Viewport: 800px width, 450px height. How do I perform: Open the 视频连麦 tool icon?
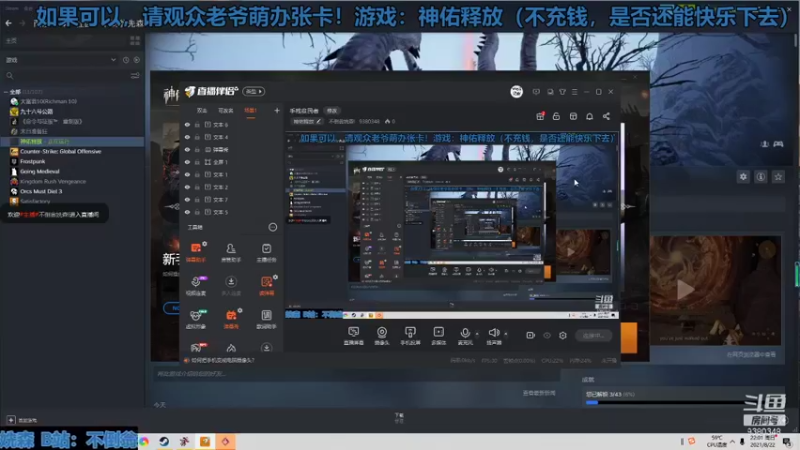pos(196,285)
